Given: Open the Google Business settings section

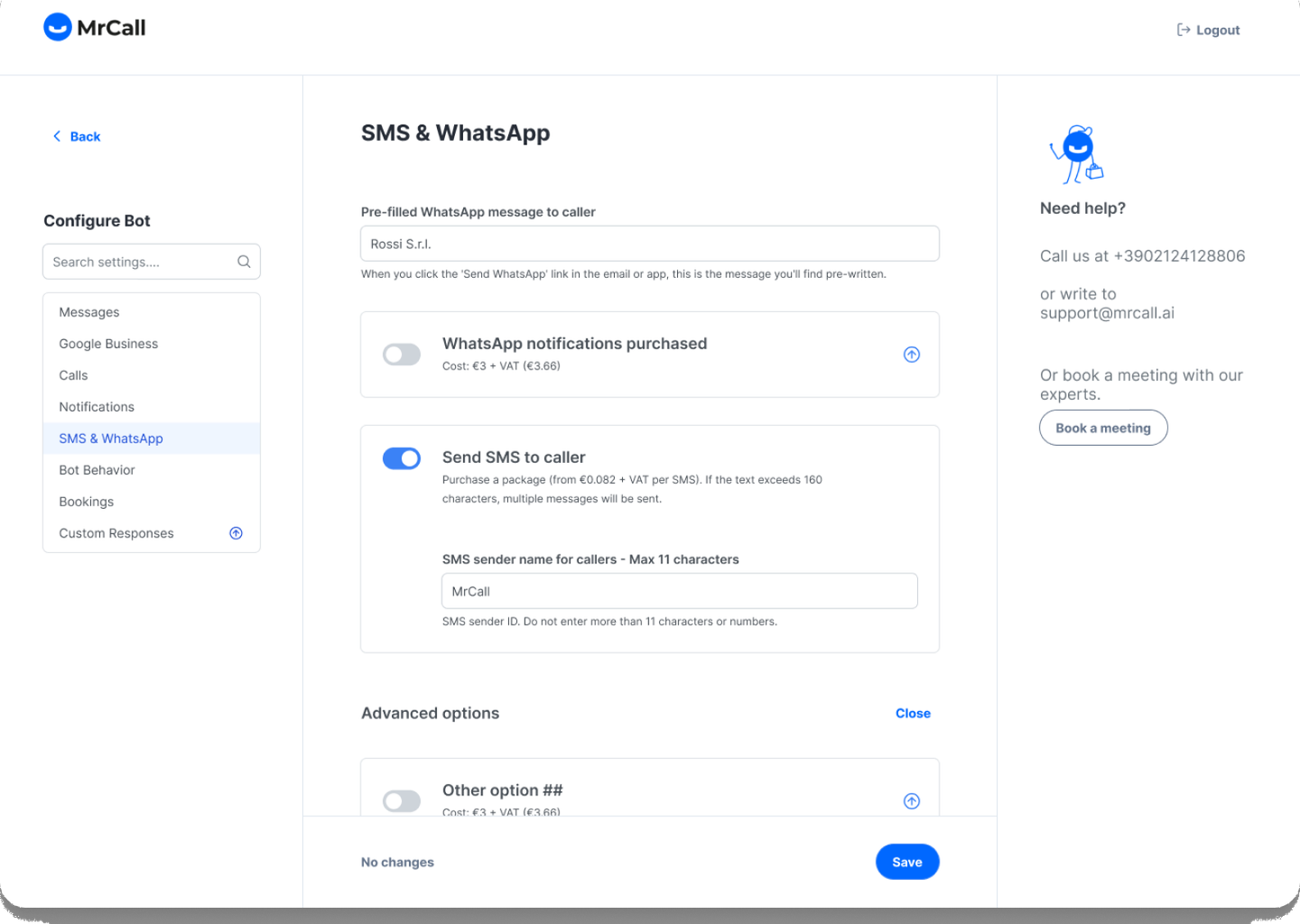Looking at the screenshot, I should tap(152, 344).
